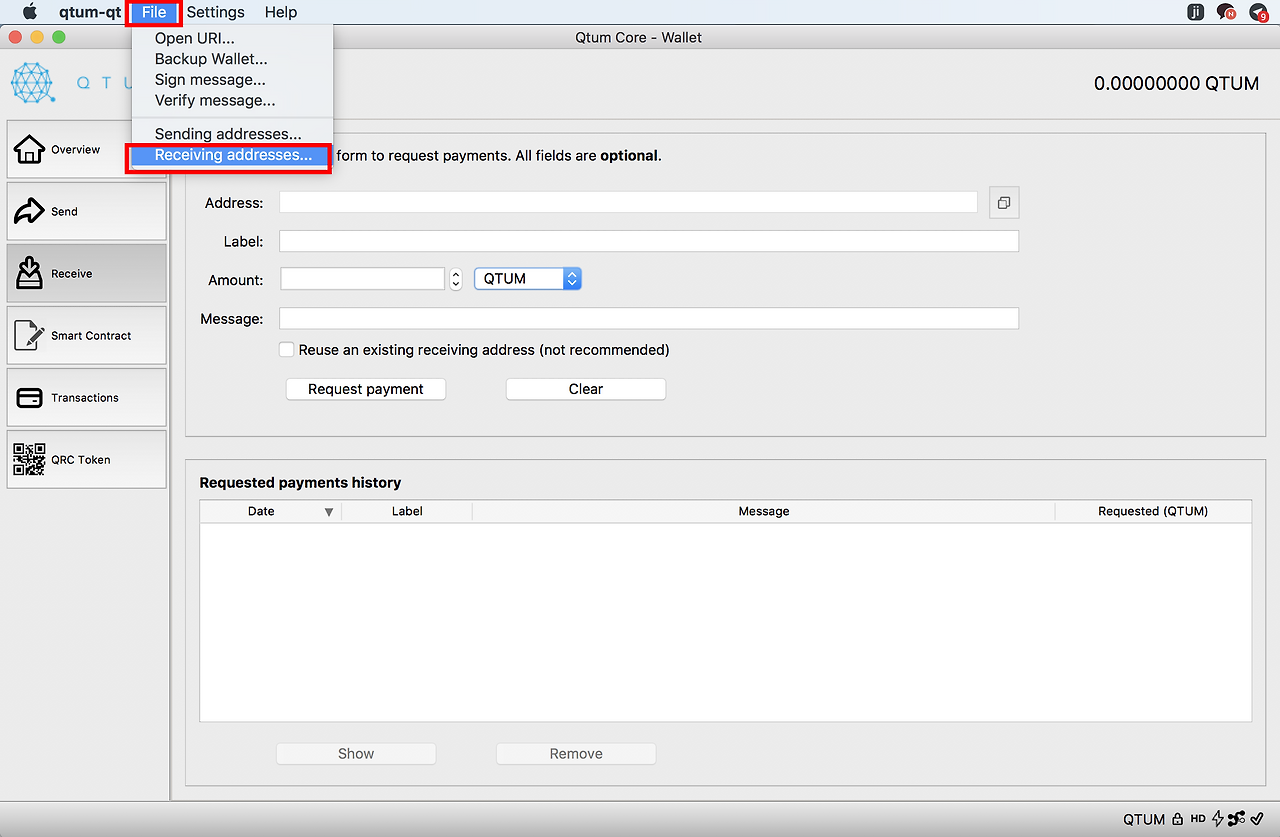
Task: Select the Receive sidebar button
Action: click(x=87, y=274)
